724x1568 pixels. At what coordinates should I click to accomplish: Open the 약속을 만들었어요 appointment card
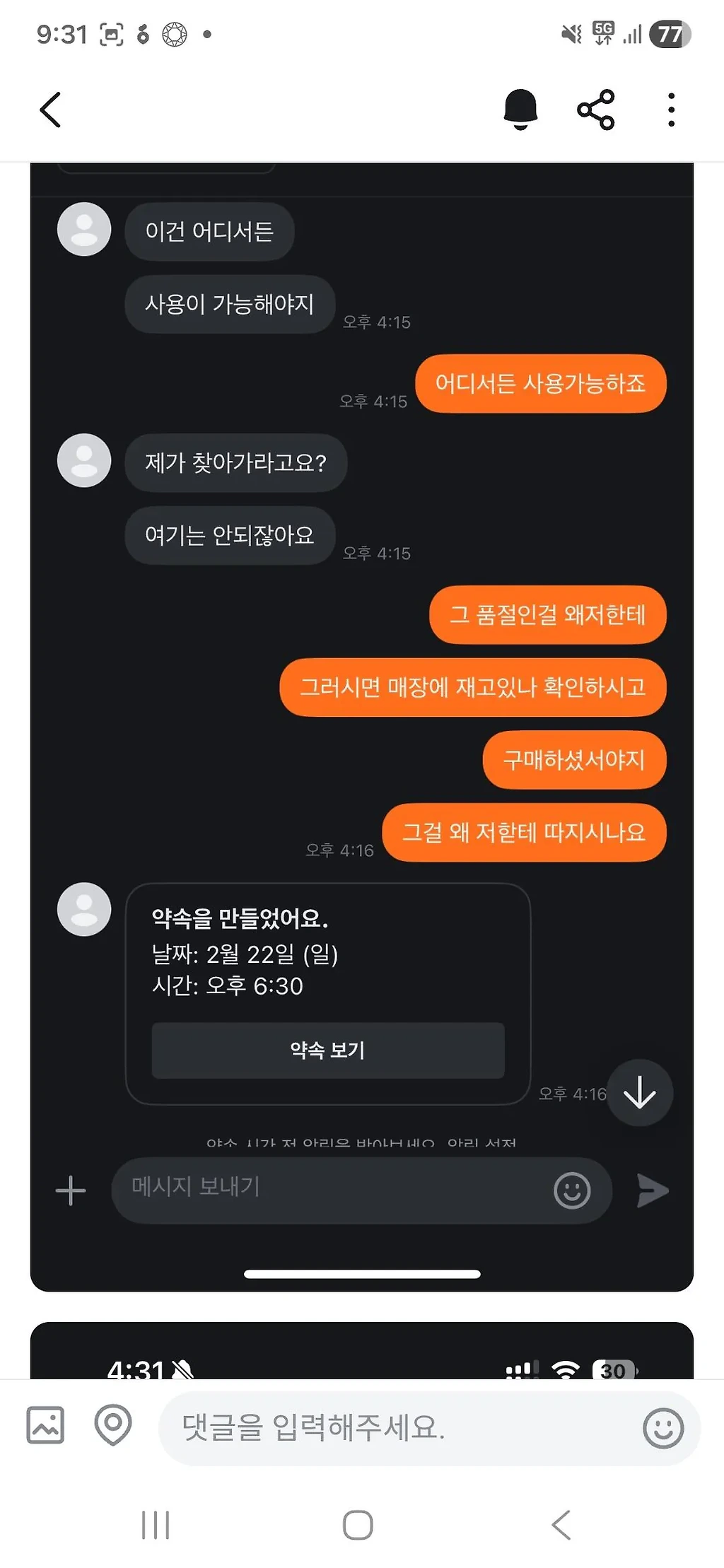pos(328,993)
